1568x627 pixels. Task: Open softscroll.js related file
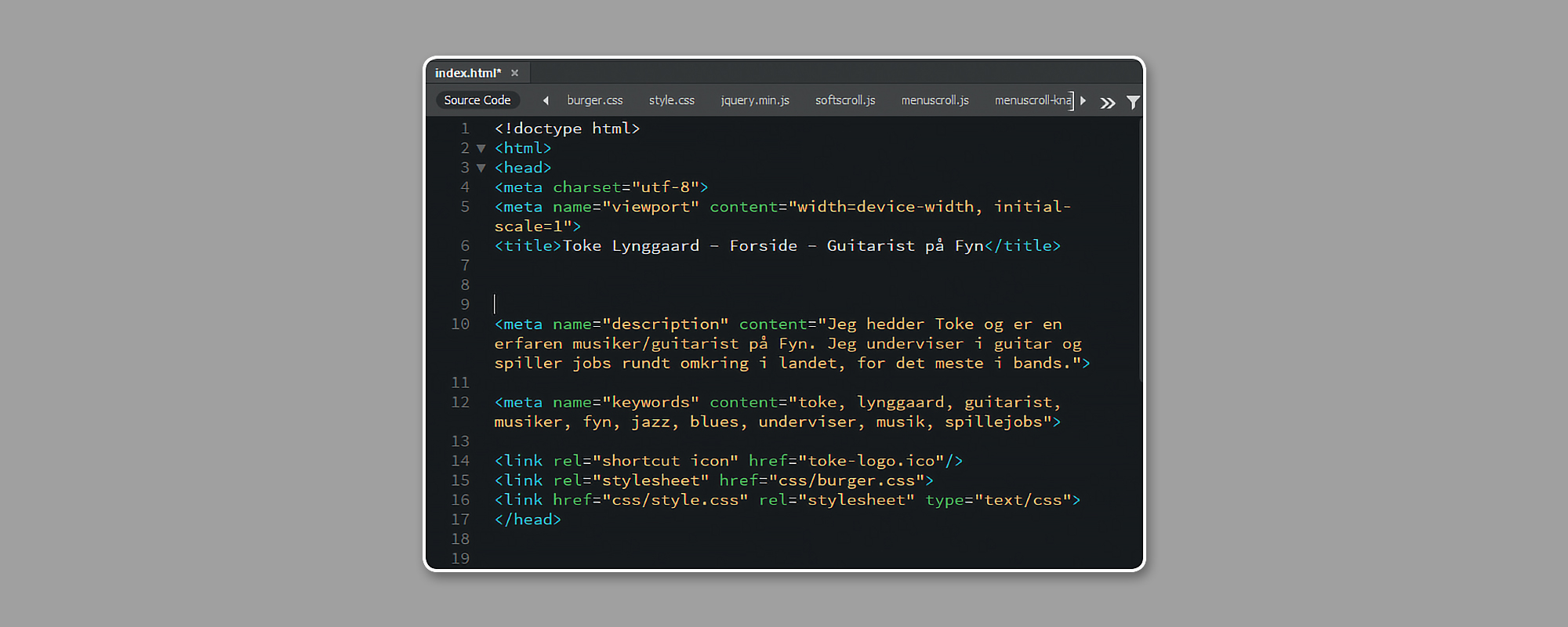[844, 100]
